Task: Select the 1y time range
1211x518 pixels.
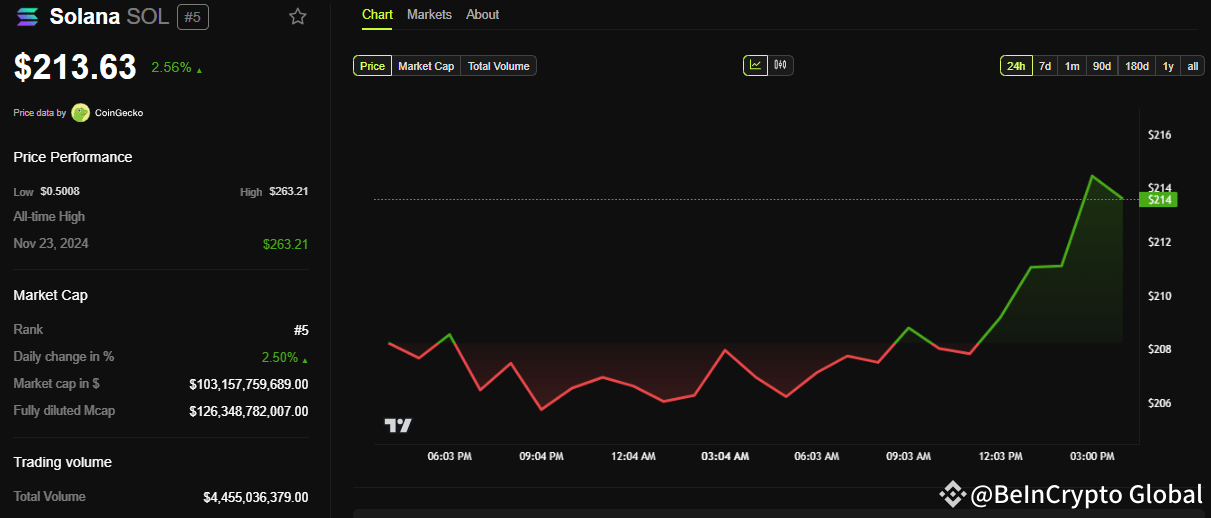Action: [x=1168, y=66]
